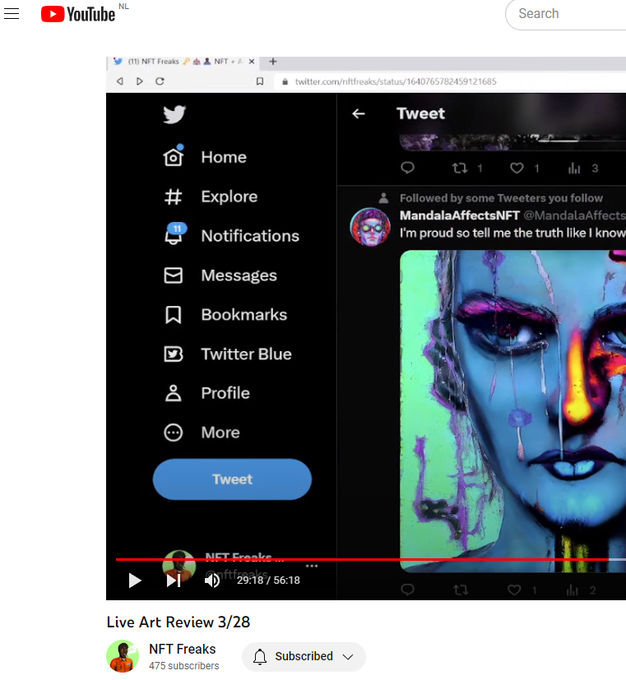This screenshot has height=680, width=626.
Task: Click the Tweet page header text
Action: (421, 114)
